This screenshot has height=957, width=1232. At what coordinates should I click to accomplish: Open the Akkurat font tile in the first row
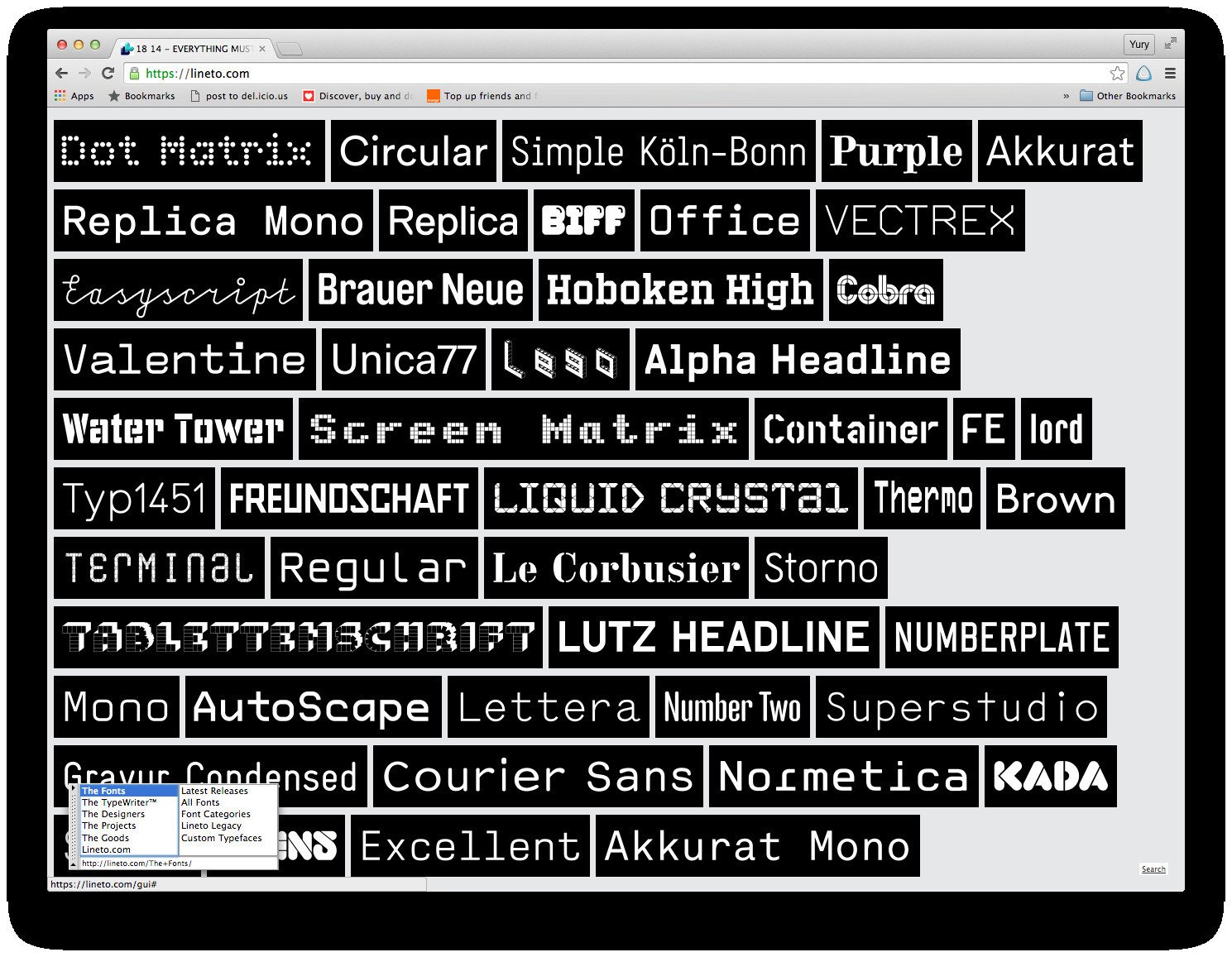coord(1060,151)
